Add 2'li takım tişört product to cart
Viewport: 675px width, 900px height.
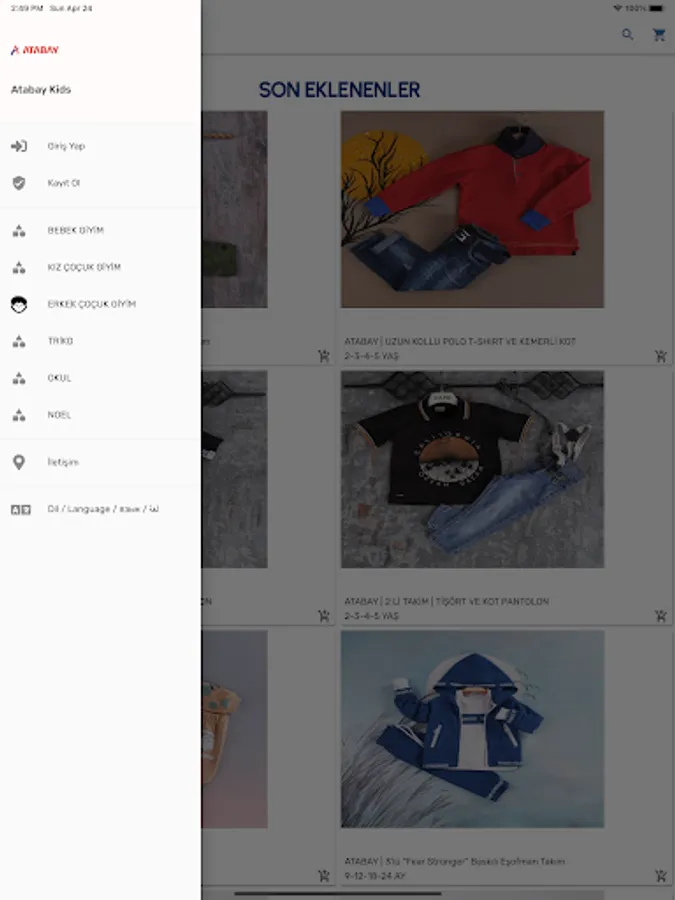tap(660, 616)
